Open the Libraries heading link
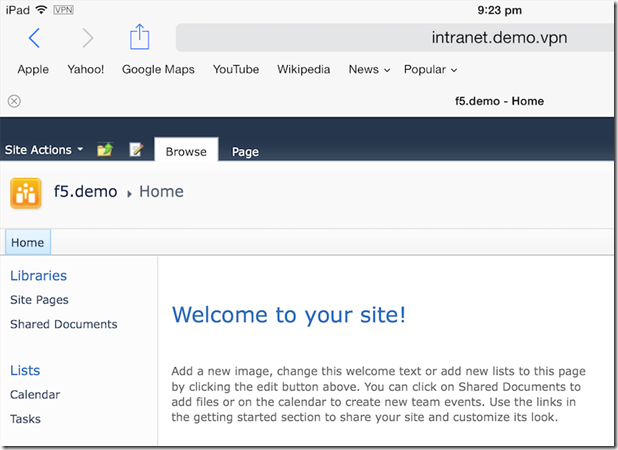Screen dimensions: 618x450 tap(39, 275)
